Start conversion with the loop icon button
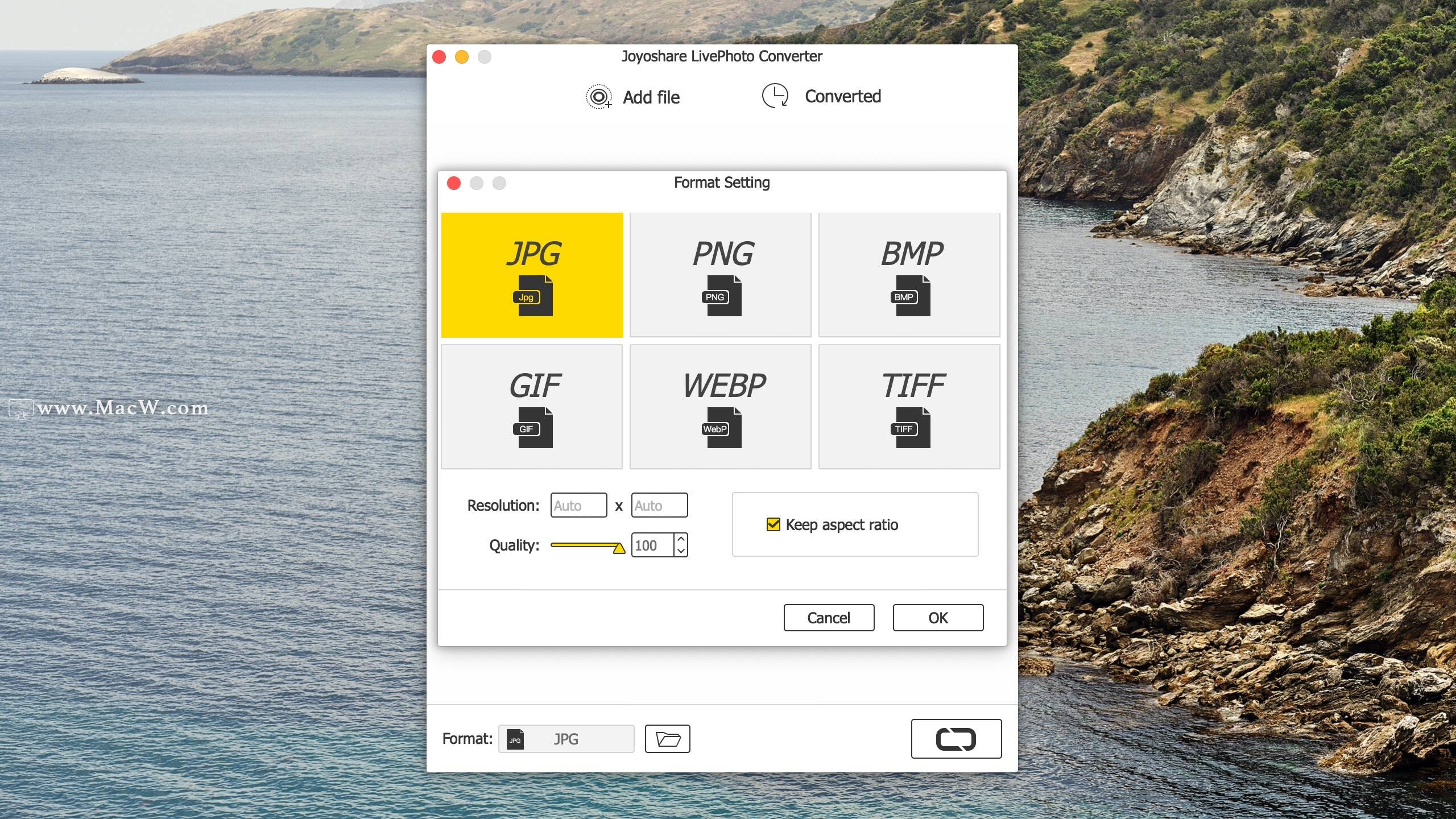Screen dimensions: 1456x819 pyautogui.click(x=956, y=739)
